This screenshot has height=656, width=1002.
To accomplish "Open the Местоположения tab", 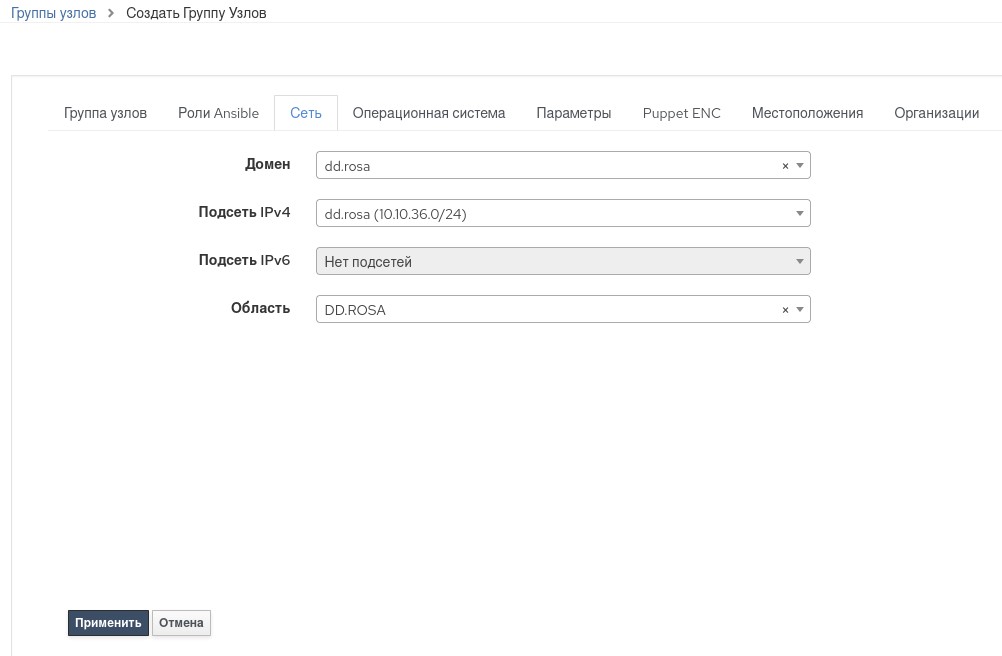I will coord(807,113).
